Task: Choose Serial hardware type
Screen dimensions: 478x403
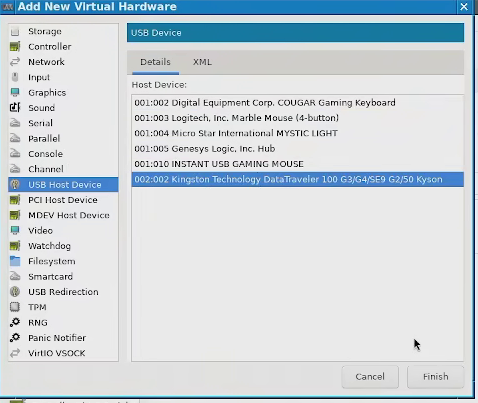Action: (40, 123)
